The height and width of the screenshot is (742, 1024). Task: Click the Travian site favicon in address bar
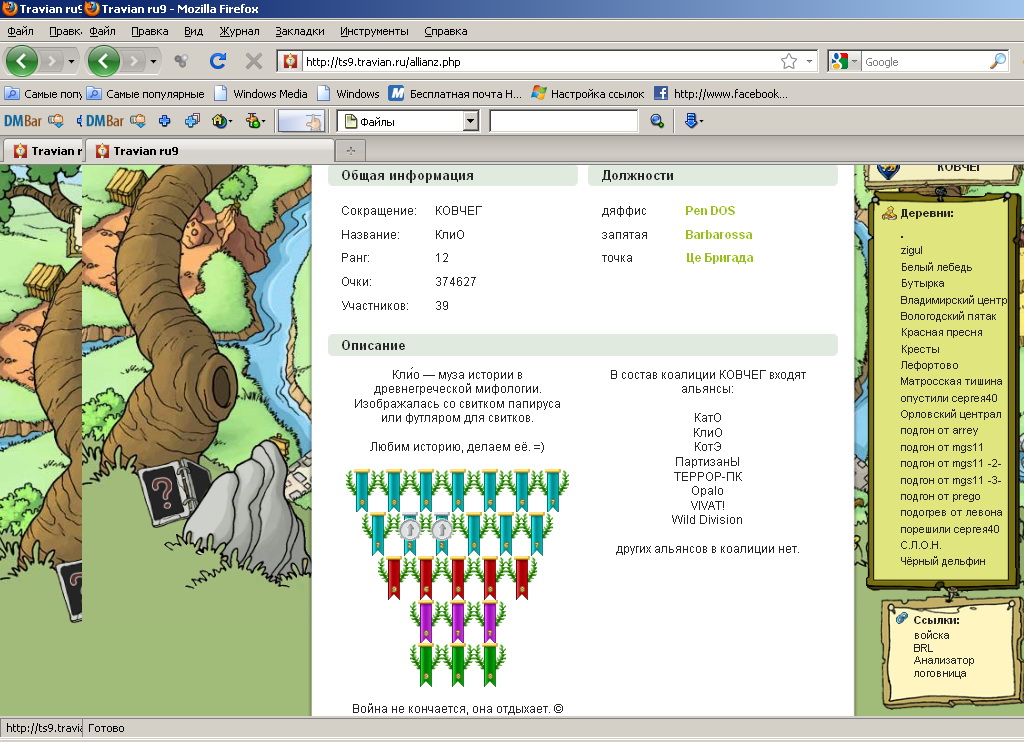[289, 61]
